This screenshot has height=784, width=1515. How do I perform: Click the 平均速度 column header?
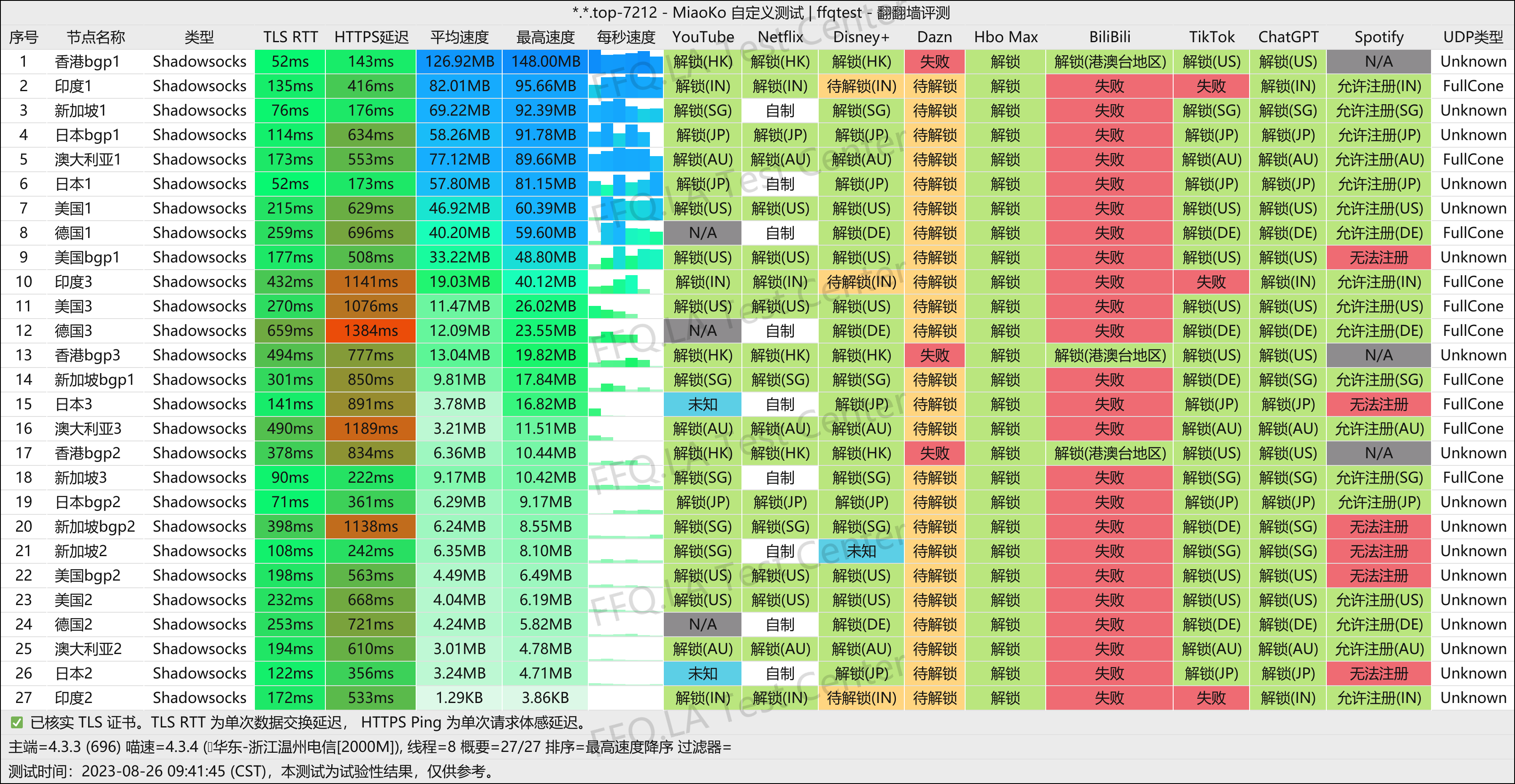pyautogui.click(x=459, y=37)
